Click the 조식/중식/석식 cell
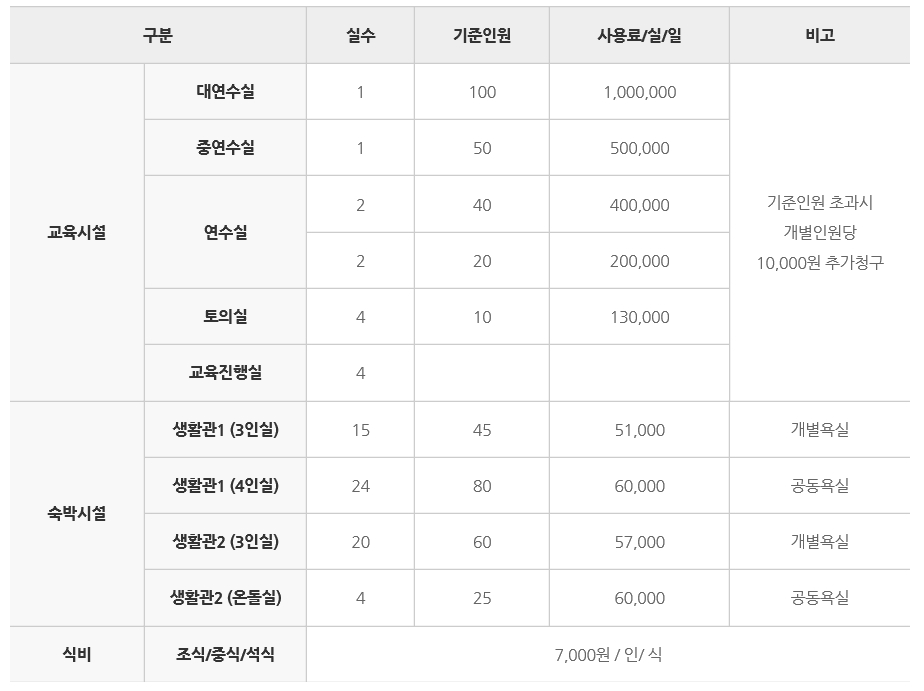 [x=225, y=654]
